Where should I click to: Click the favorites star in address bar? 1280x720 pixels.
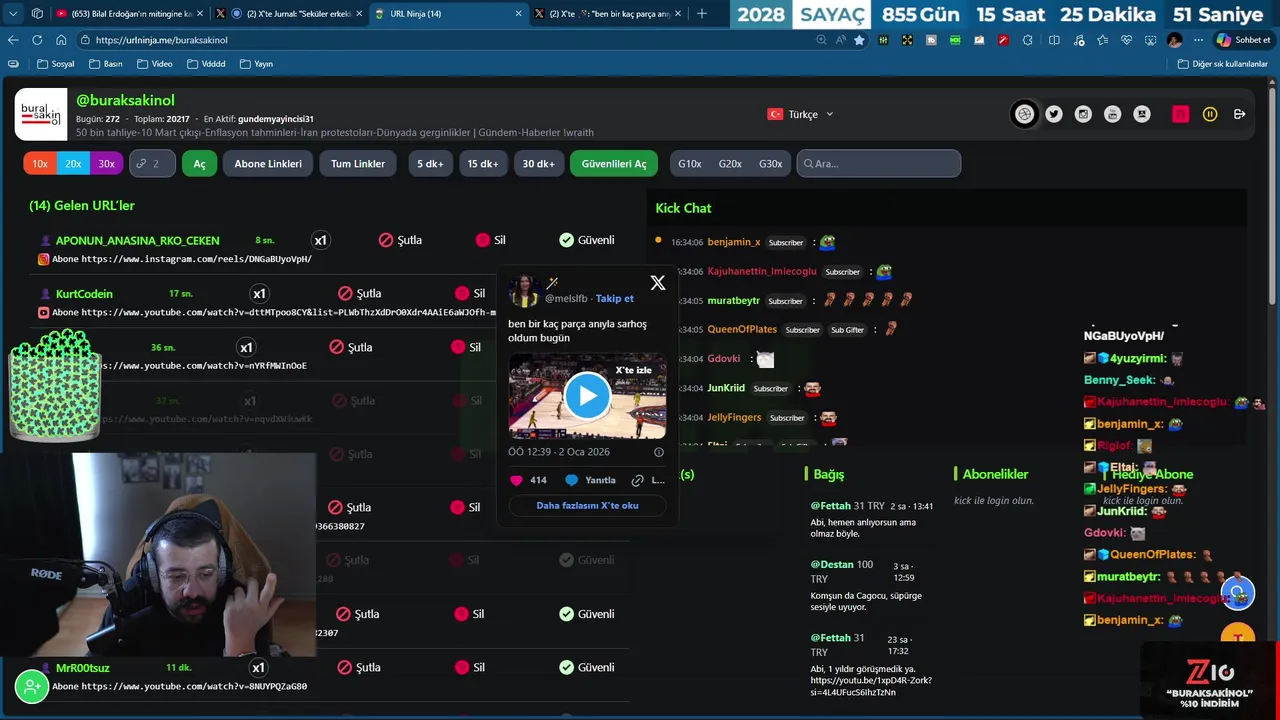click(859, 40)
